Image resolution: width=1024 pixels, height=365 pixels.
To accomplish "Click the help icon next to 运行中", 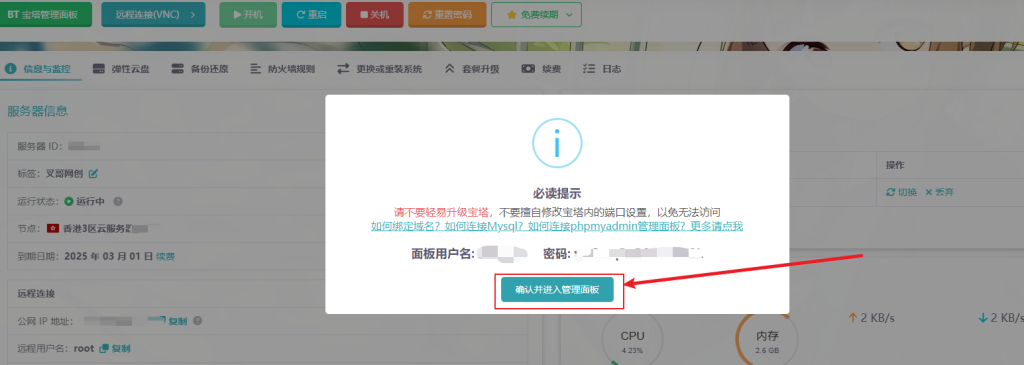I will (118, 202).
